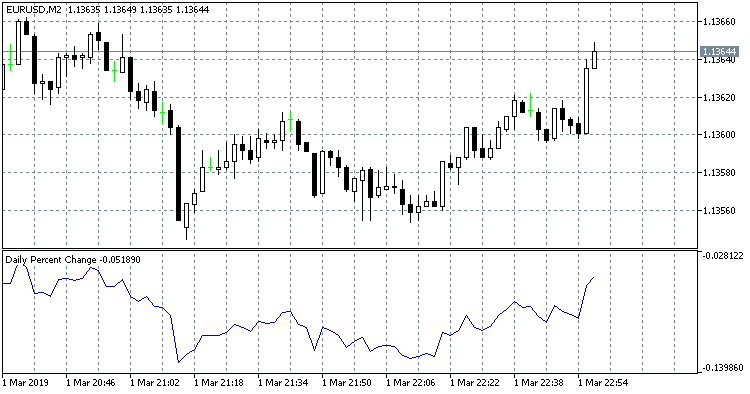Click the 1 Mar 22:06 time label
This screenshot has height=394, width=750.
click(x=410, y=383)
